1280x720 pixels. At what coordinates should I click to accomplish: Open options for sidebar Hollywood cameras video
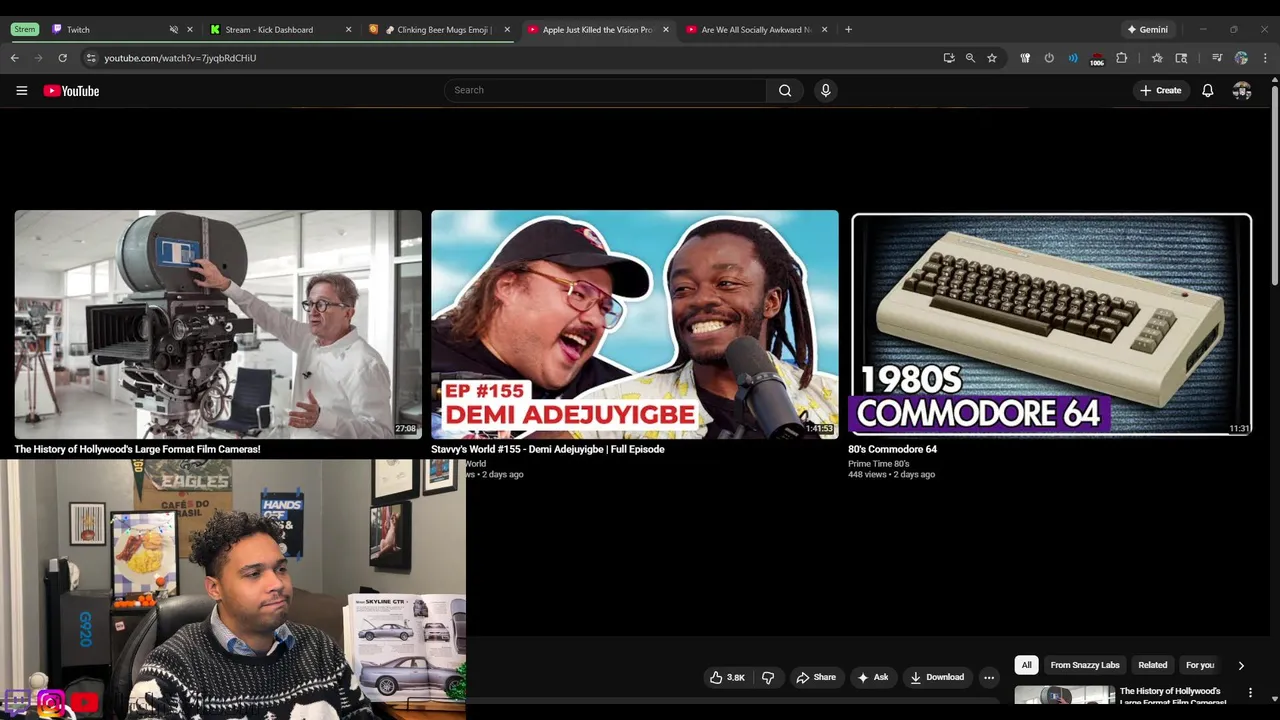(x=1250, y=692)
